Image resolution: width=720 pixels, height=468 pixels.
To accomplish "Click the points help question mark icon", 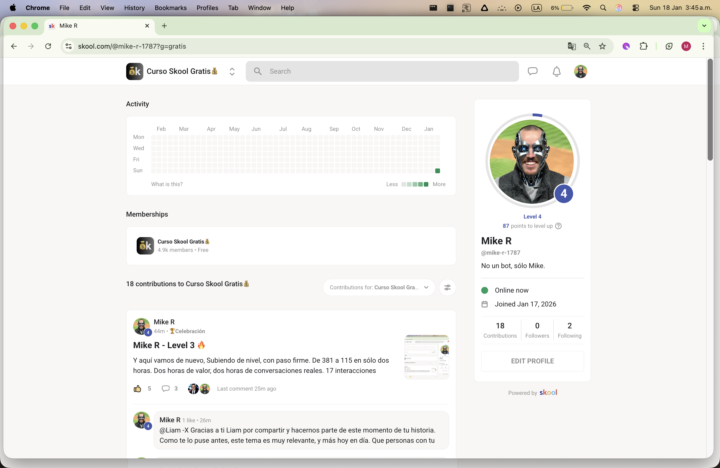I will 558,226.
